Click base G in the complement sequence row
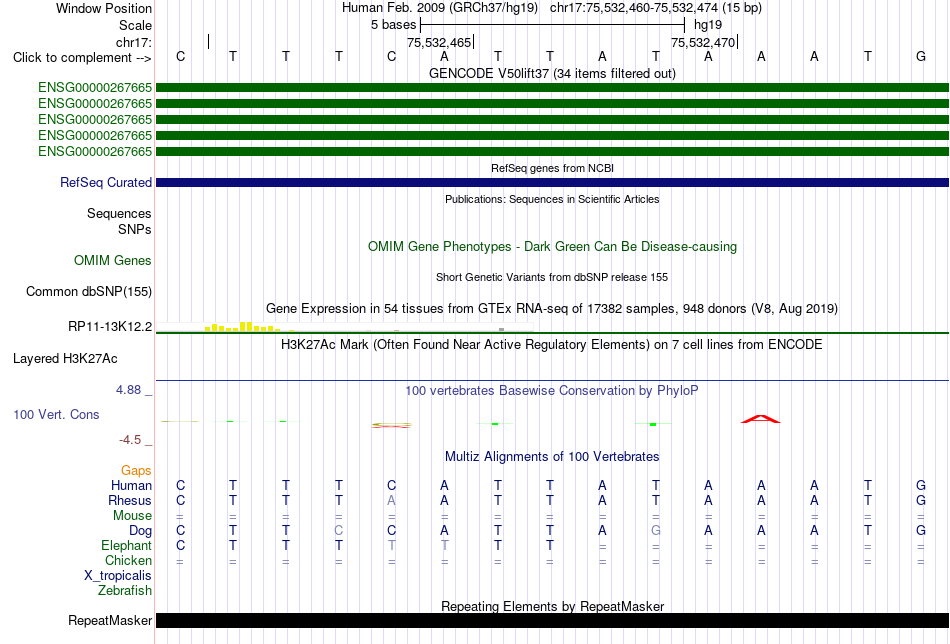950x644 pixels. [x=921, y=57]
